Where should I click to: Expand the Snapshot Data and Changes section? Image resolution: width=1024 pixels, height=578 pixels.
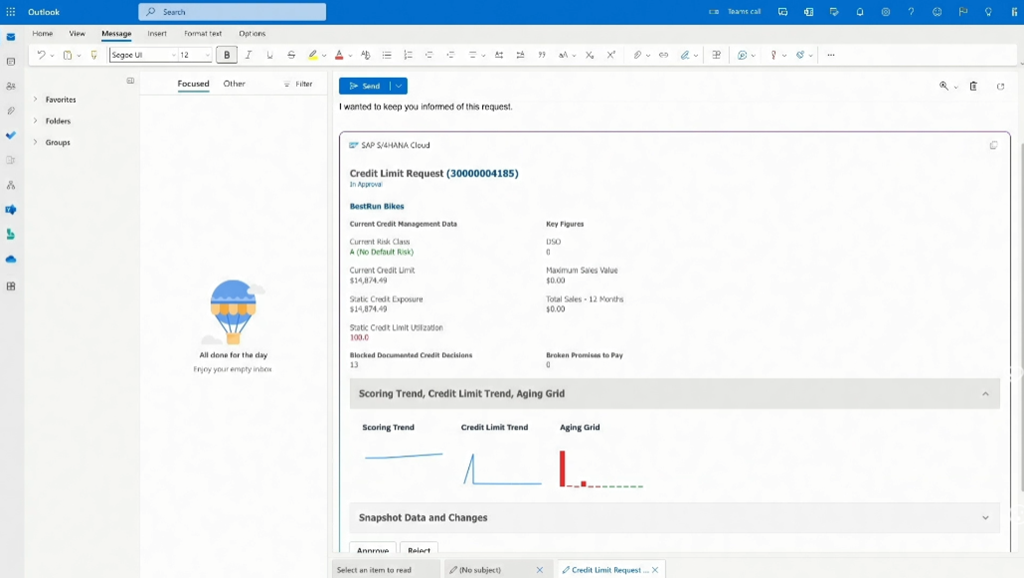tap(985, 518)
